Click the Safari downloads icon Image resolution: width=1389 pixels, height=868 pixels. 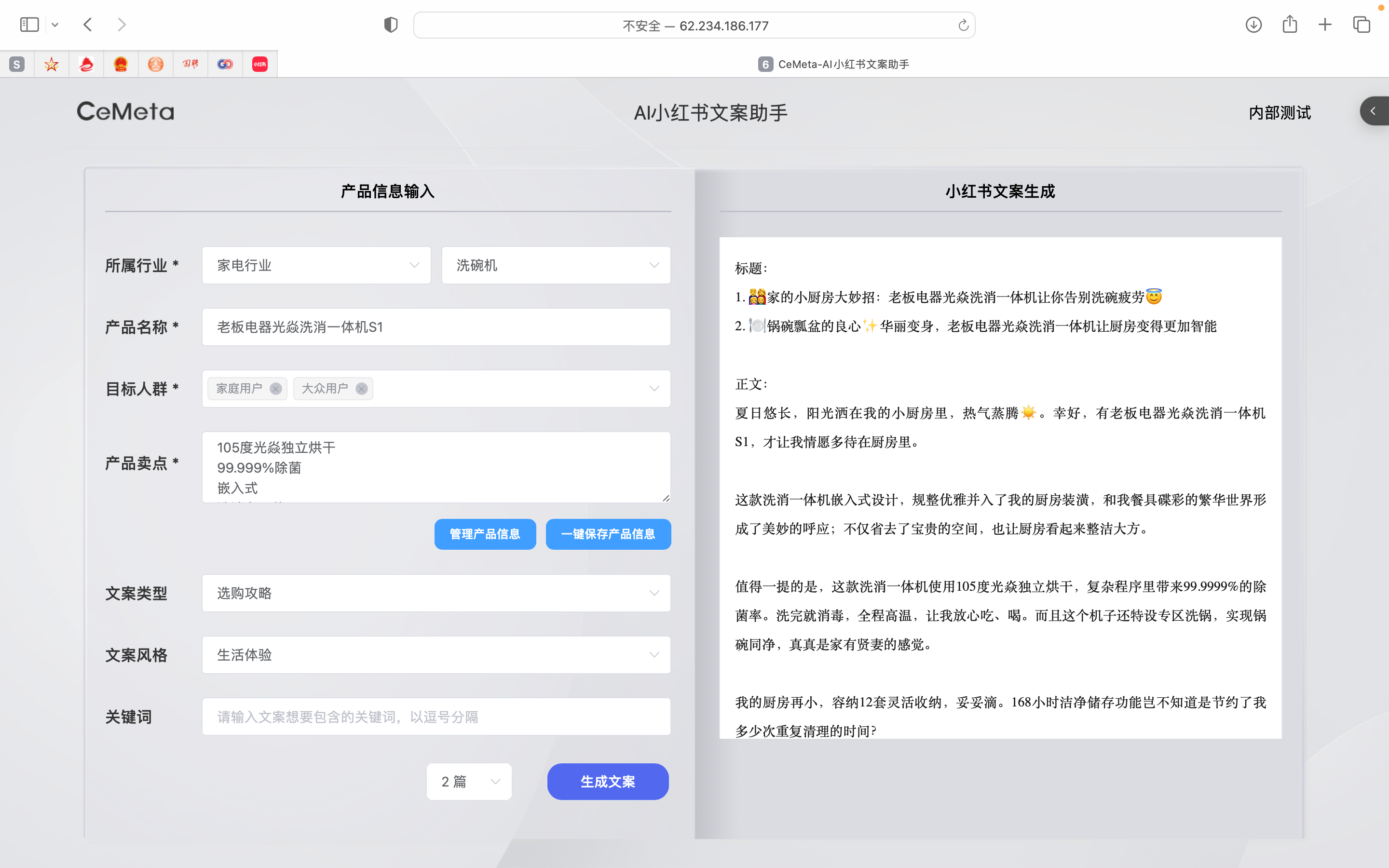tap(1253, 25)
